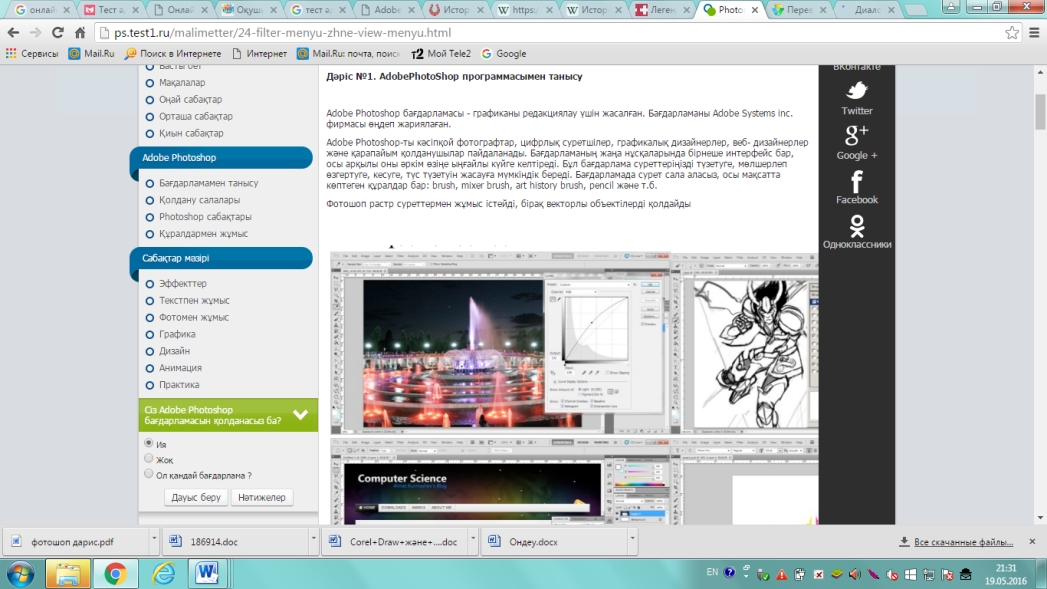Open the Орташа сабақтар link

click(x=196, y=116)
